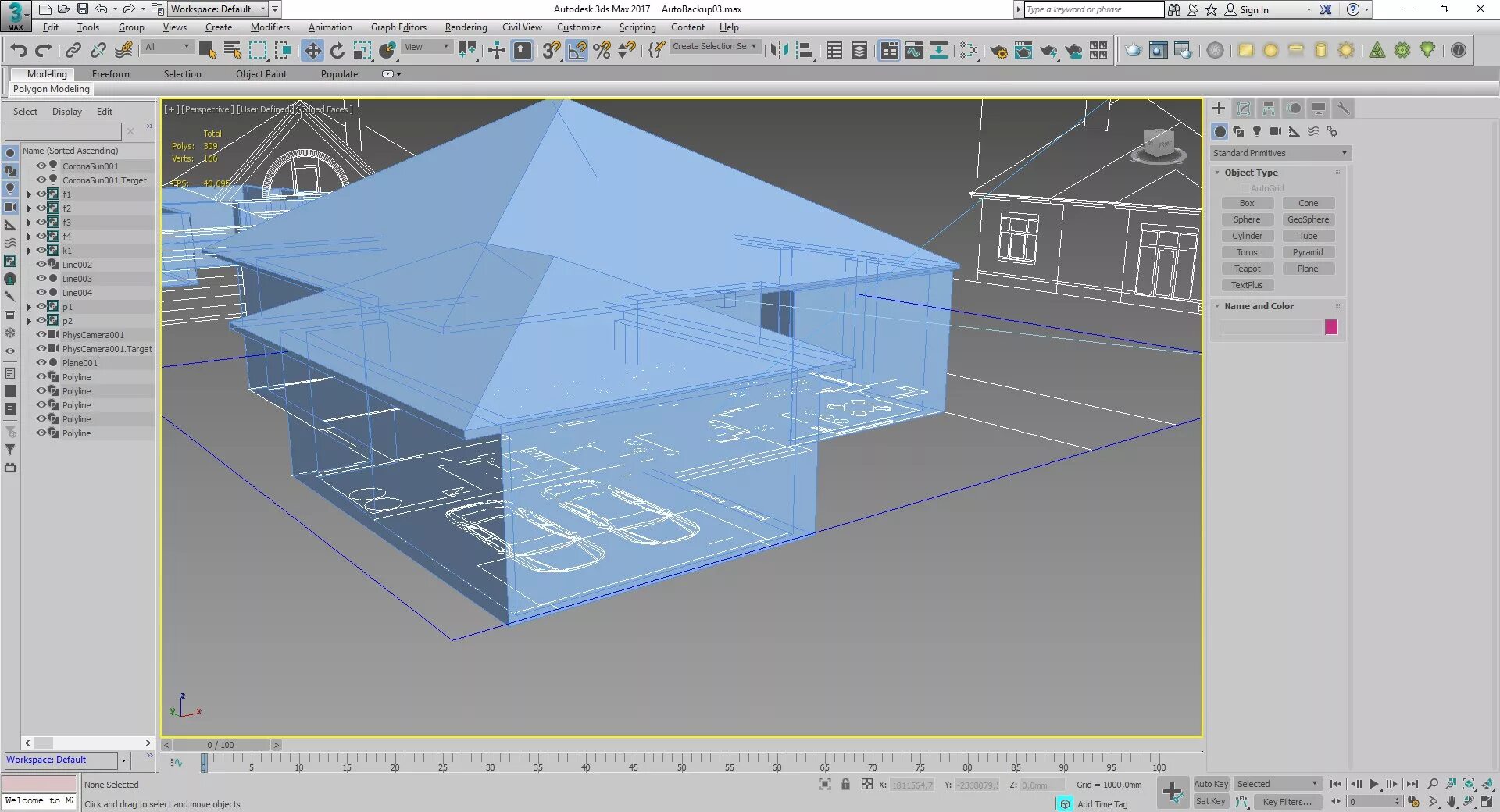
Task: Select the Cameras category icon
Action: tap(1276, 131)
